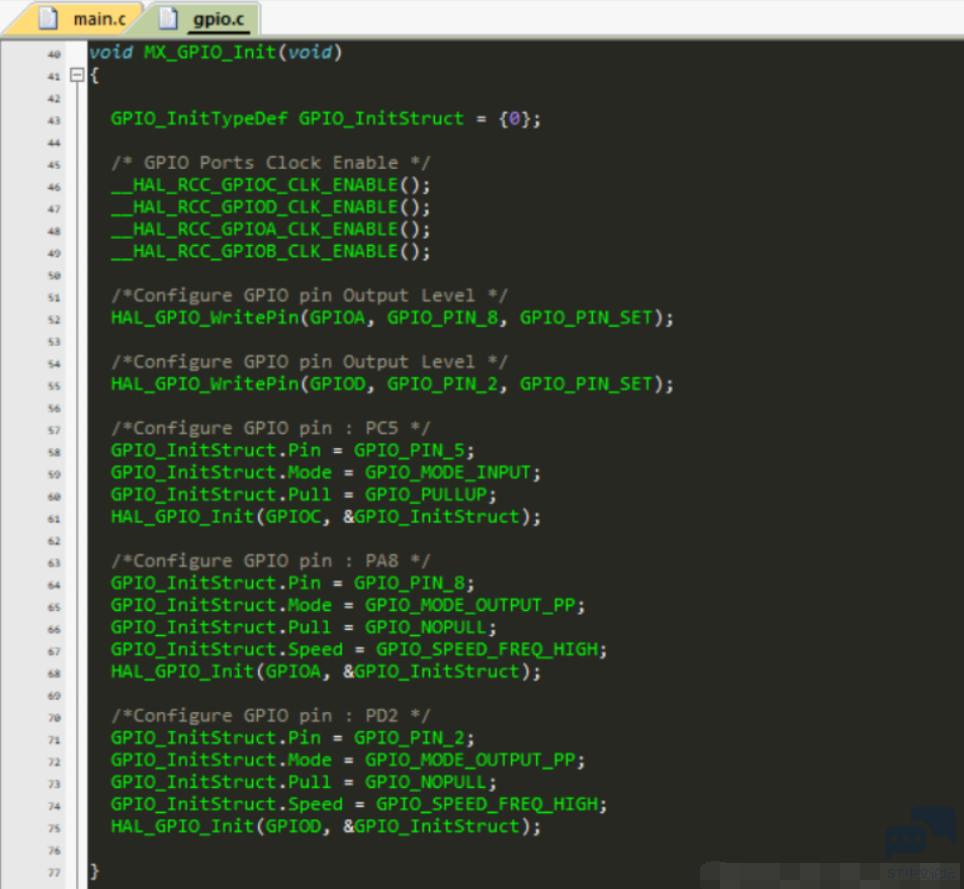Image resolution: width=964 pixels, height=889 pixels.
Task: Click the main.c file icon
Action: click(x=48, y=18)
